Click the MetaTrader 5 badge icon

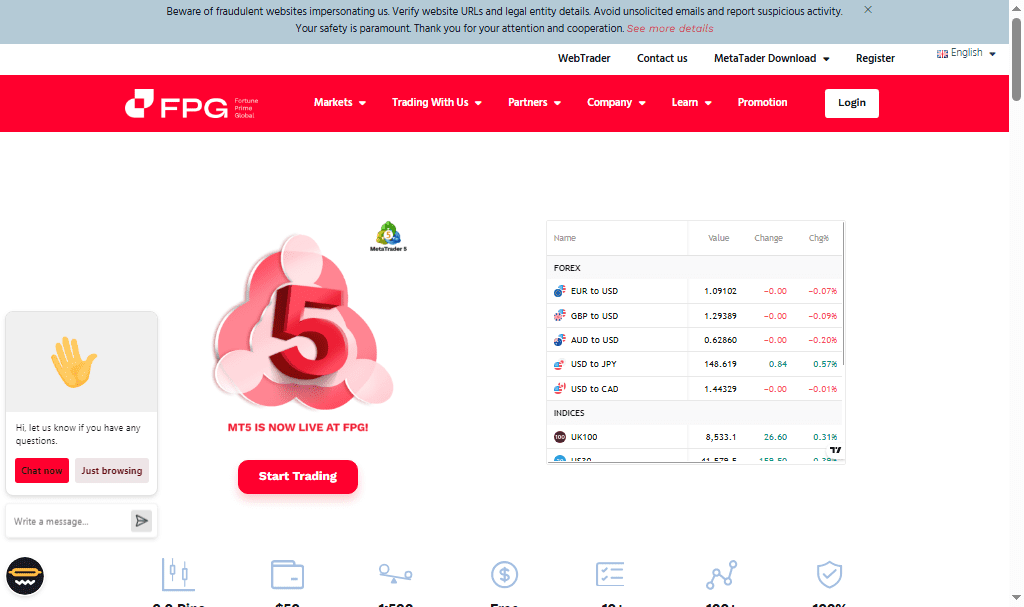pos(389,237)
